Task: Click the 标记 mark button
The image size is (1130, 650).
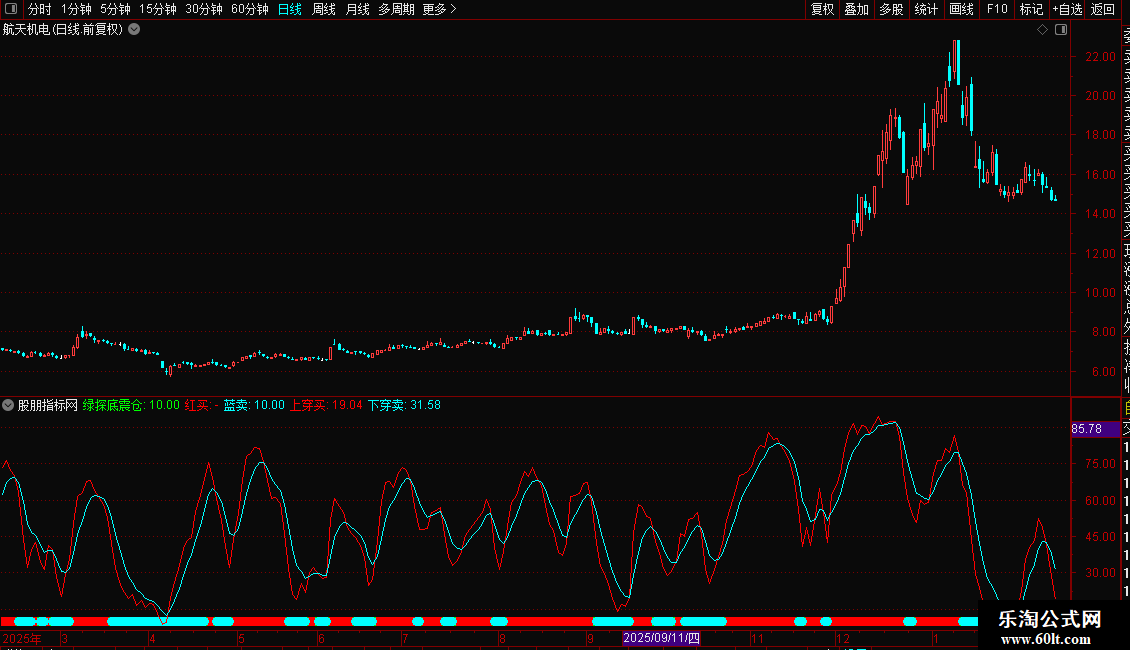Action: point(1031,9)
